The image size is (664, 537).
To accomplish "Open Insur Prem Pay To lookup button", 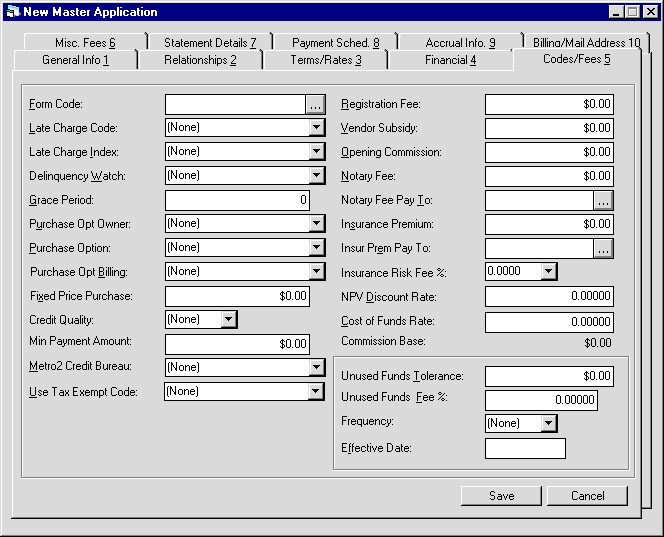I will pyautogui.click(x=603, y=249).
